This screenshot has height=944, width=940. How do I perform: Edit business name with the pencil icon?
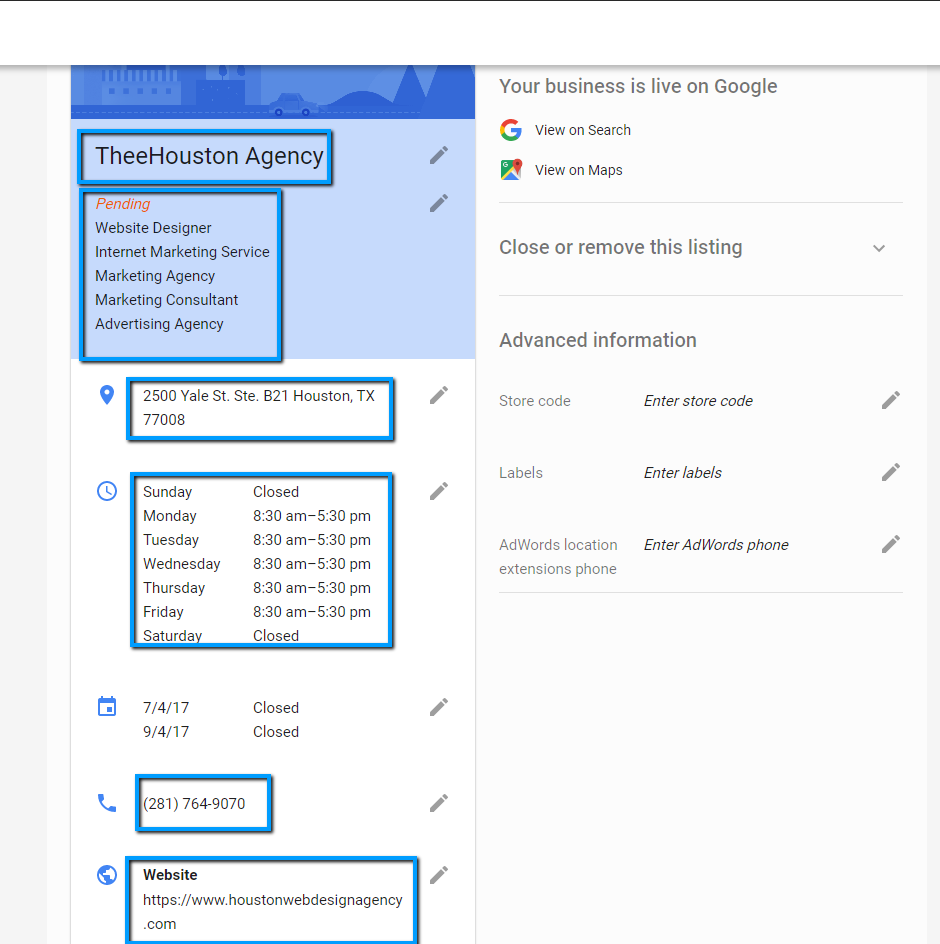click(439, 155)
